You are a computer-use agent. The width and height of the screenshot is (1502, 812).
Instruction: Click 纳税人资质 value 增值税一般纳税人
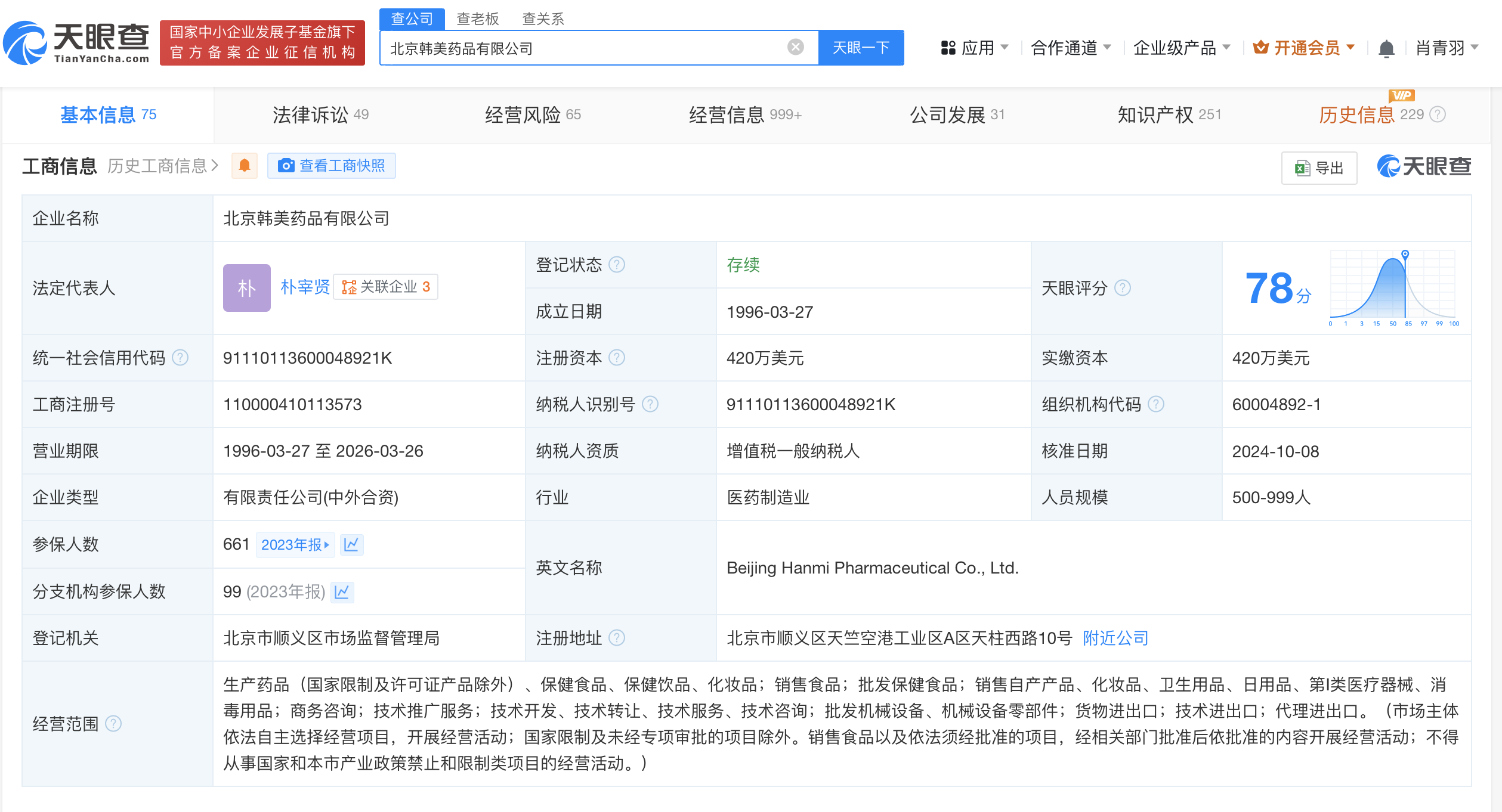coord(793,451)
